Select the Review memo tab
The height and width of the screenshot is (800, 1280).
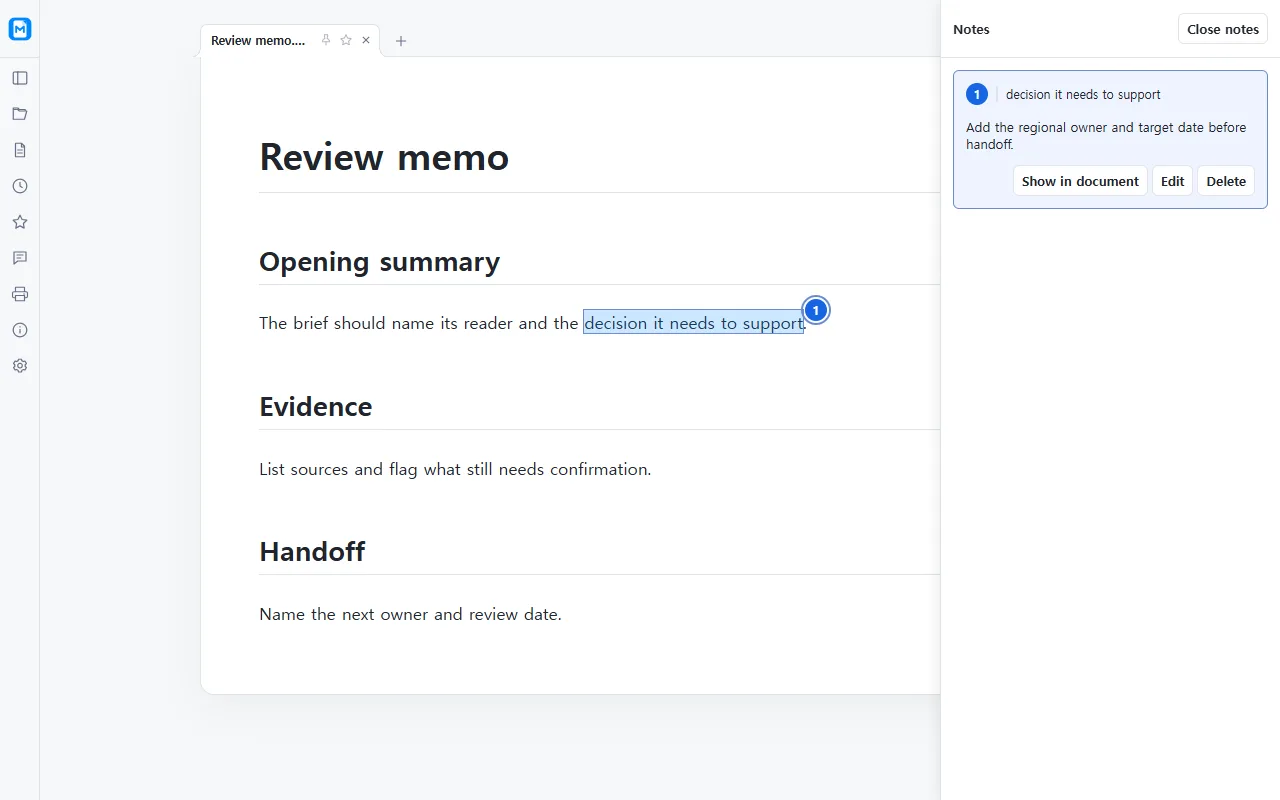[258, 40]
